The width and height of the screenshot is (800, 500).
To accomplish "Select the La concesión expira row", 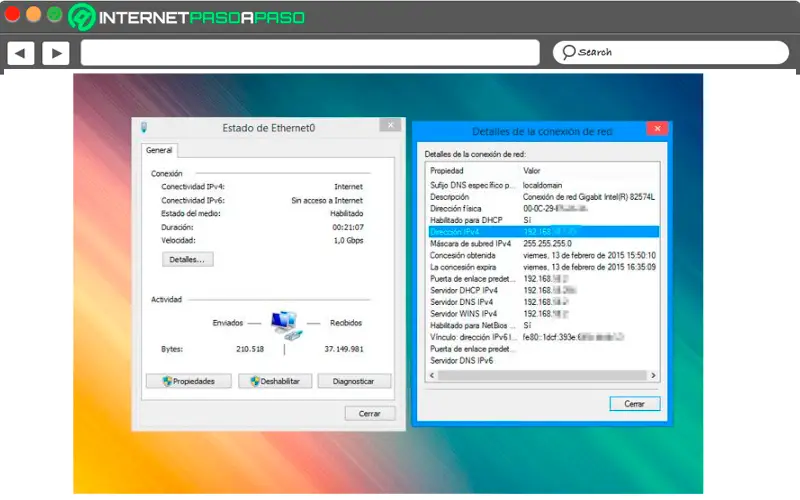I will 543,267.
